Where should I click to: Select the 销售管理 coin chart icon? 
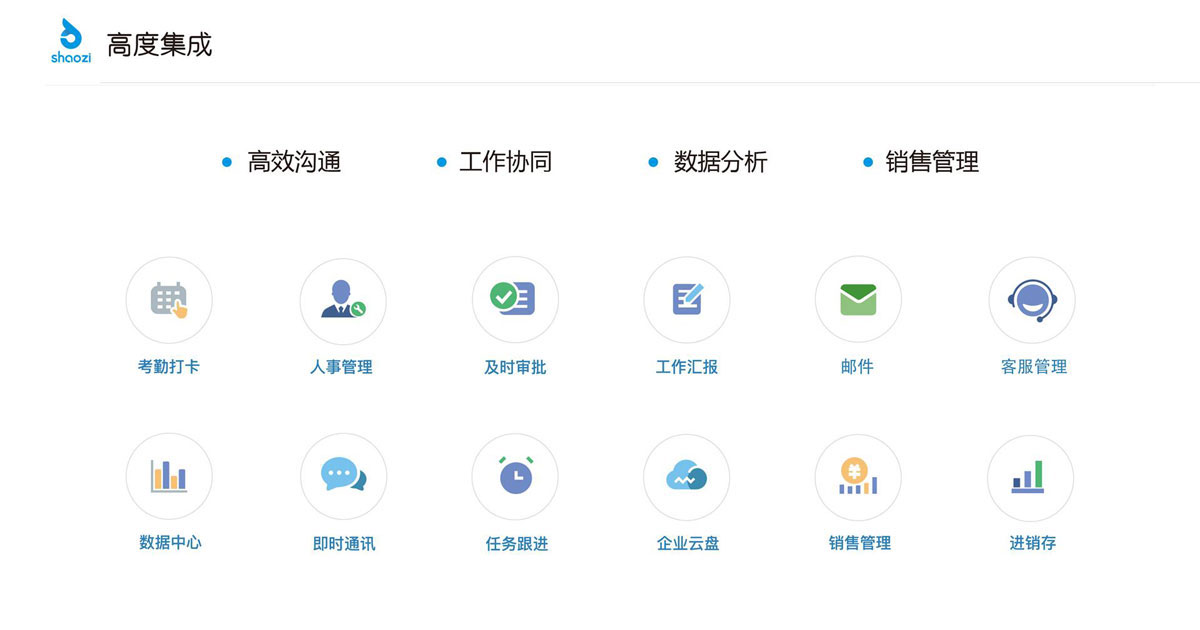coord(858,476)
